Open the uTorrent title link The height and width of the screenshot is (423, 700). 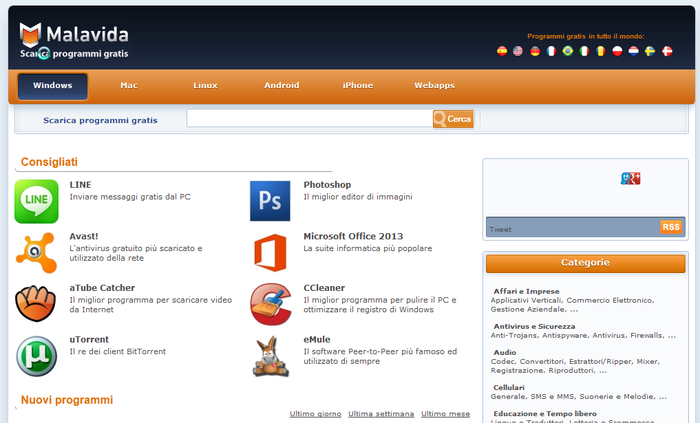click(89, 340)
